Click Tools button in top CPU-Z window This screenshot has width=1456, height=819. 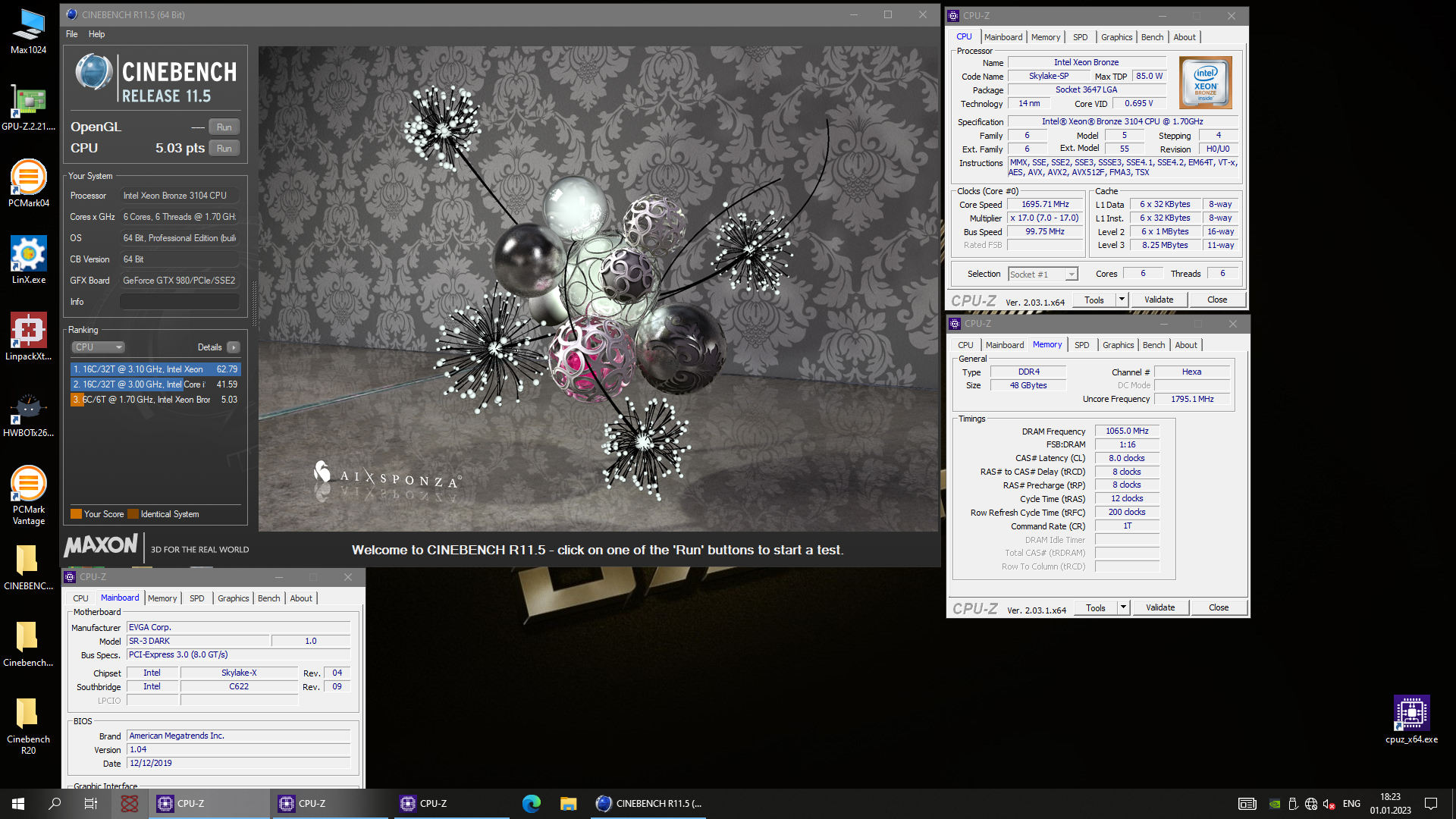pyautogui.click(x=1094, y=300)
